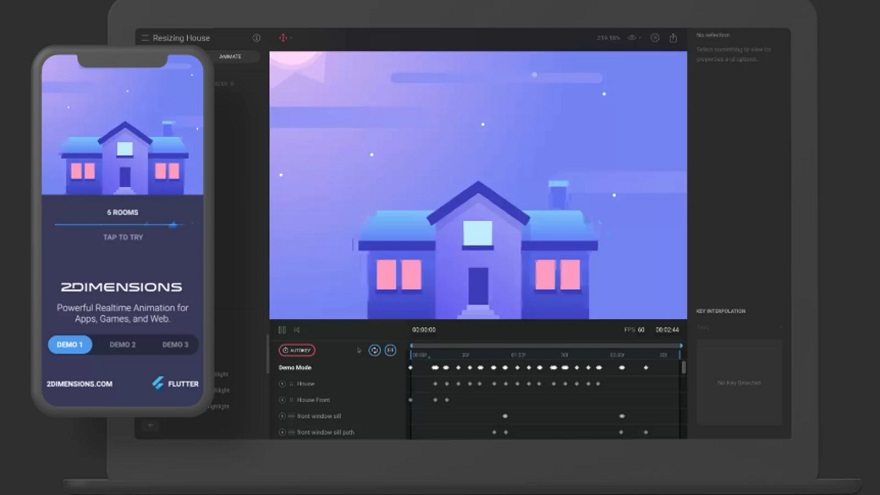Click the file info icon
880x495 pixels.
(256, 38)
